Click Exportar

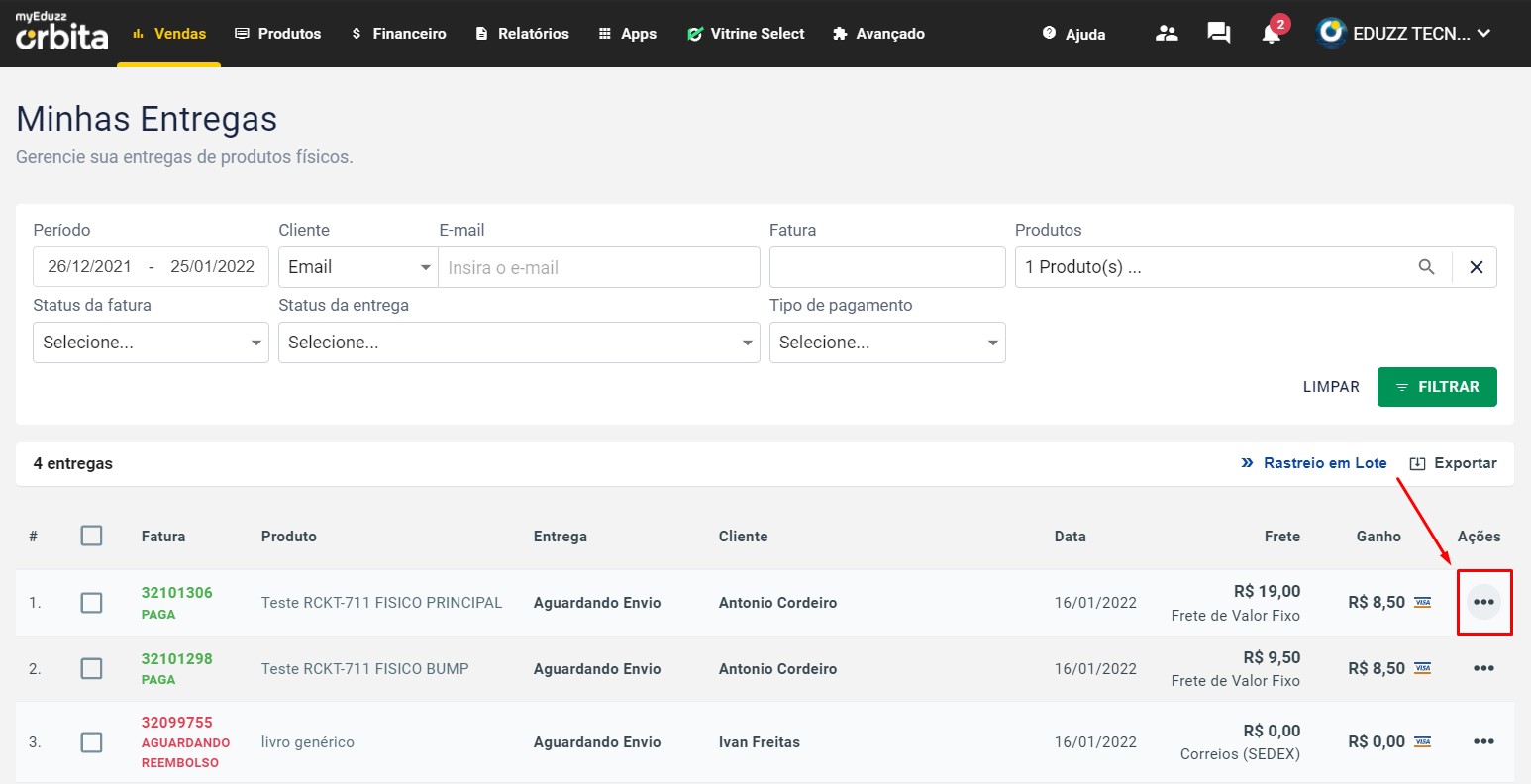pyautogui.click(x=1453, y=463)
